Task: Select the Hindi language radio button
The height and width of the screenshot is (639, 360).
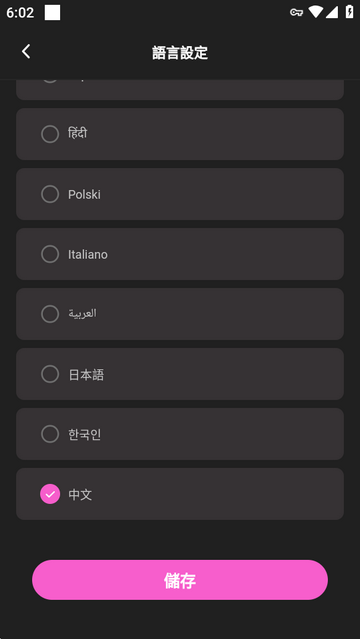Action: coord(50,134)
